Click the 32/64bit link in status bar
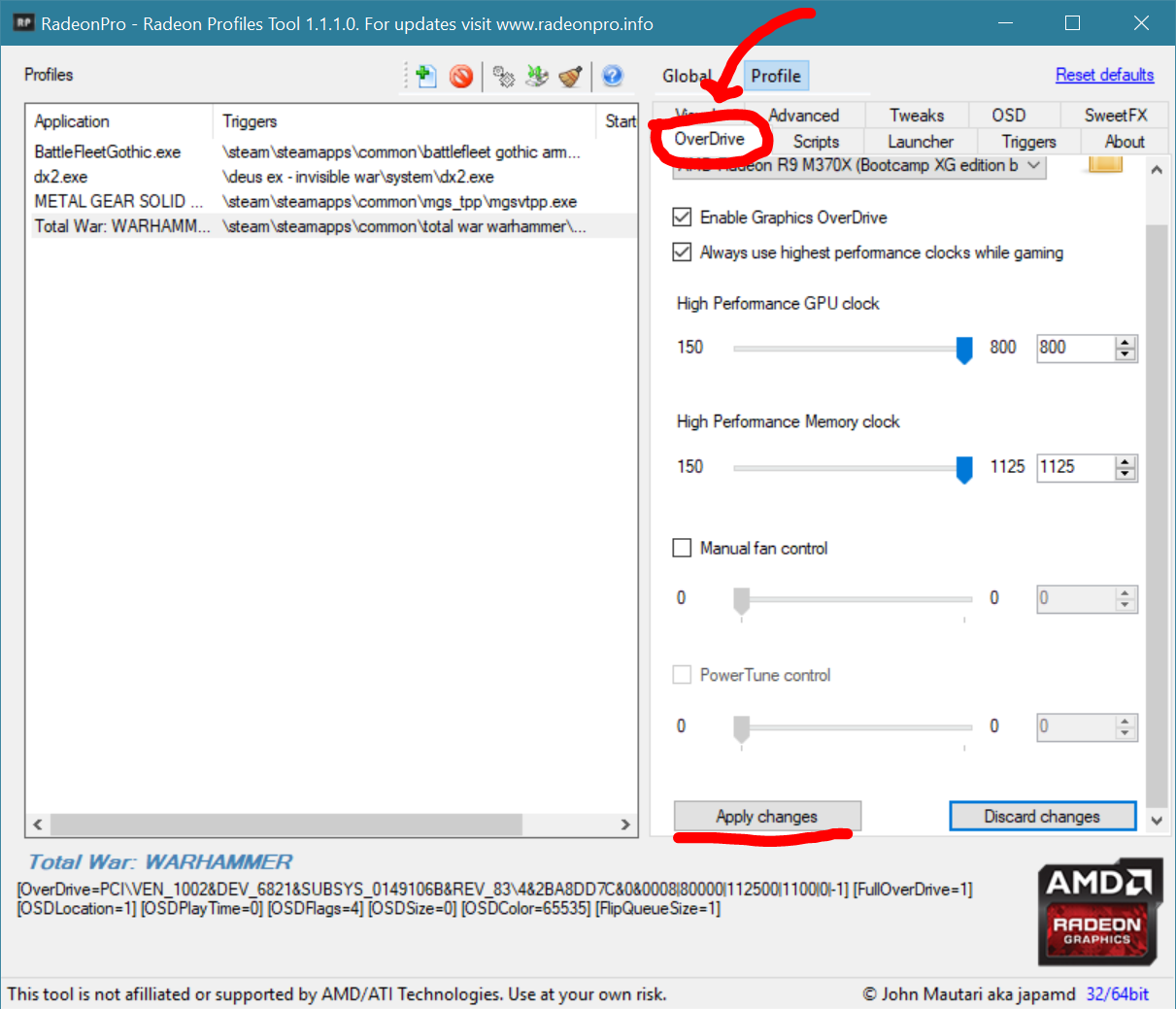 point(1117,993)
